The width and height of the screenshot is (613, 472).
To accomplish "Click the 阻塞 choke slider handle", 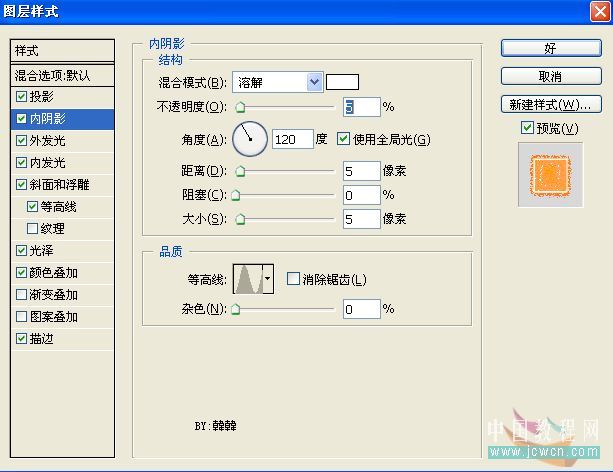I will (x=235, y=195).
